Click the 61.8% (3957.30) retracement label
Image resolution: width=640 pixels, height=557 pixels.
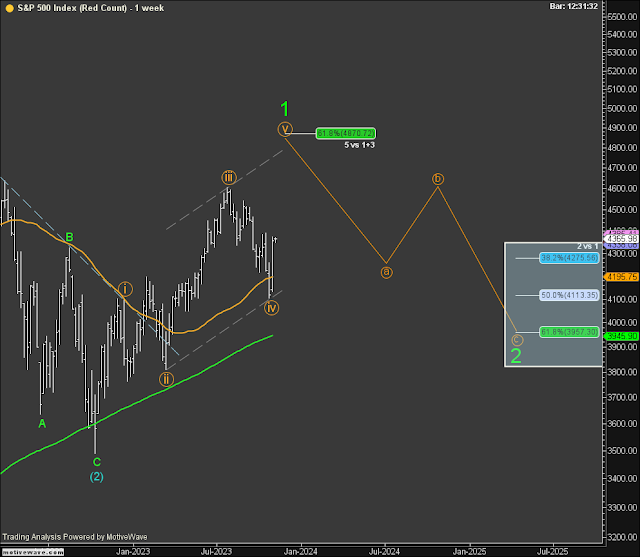tap(569, 332)
